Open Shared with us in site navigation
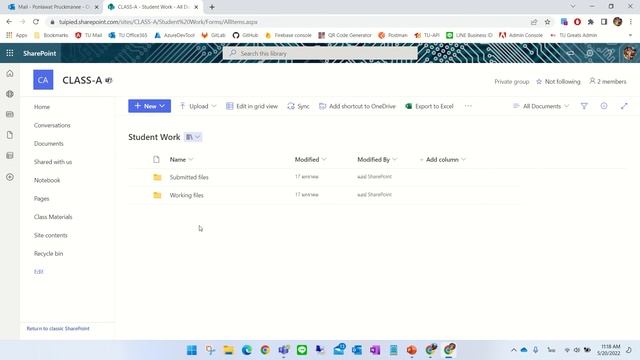The image size is (640, 360). [53, 162]
